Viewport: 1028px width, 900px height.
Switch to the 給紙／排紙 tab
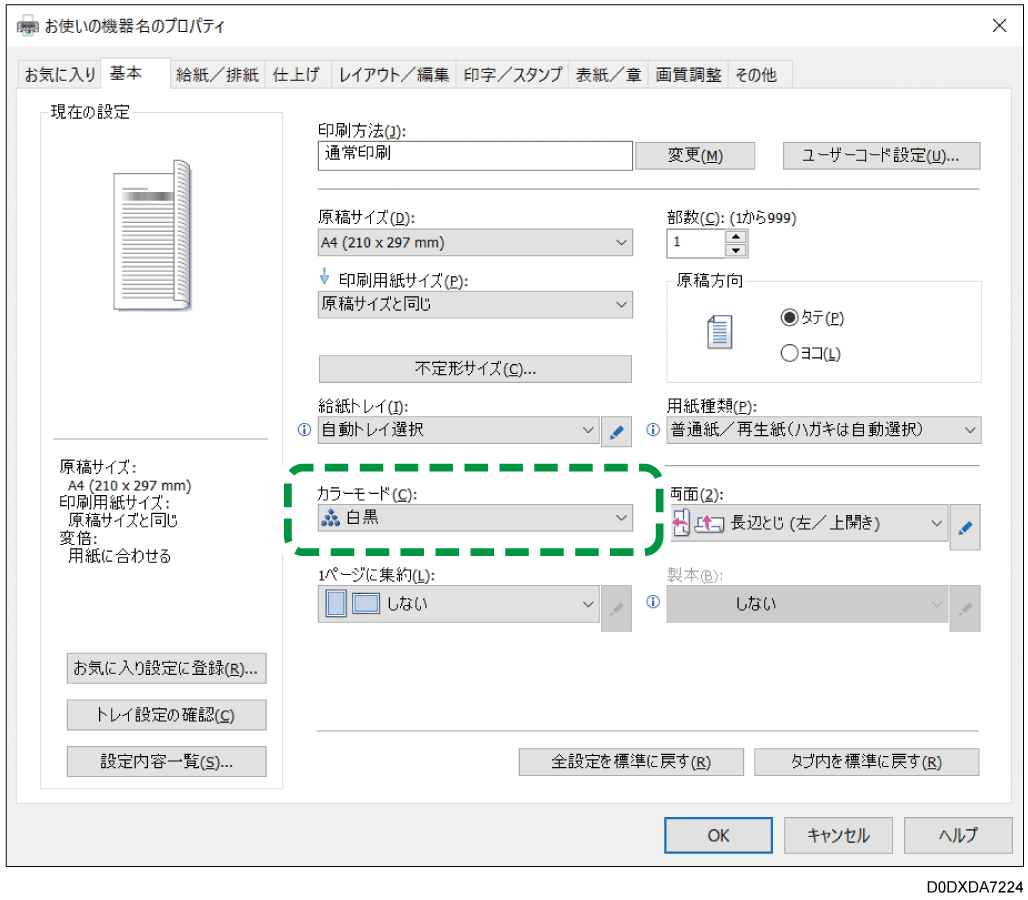coord(216,75)
